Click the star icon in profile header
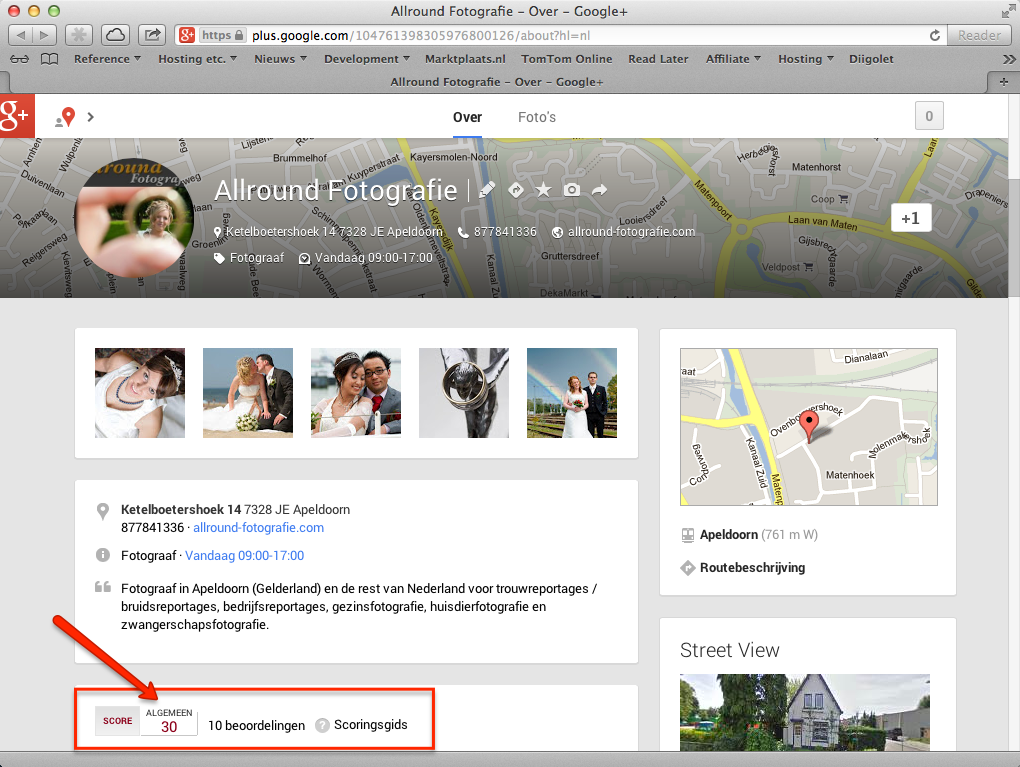This screenshot has height=767, width=1020. (x=543, y=190)
